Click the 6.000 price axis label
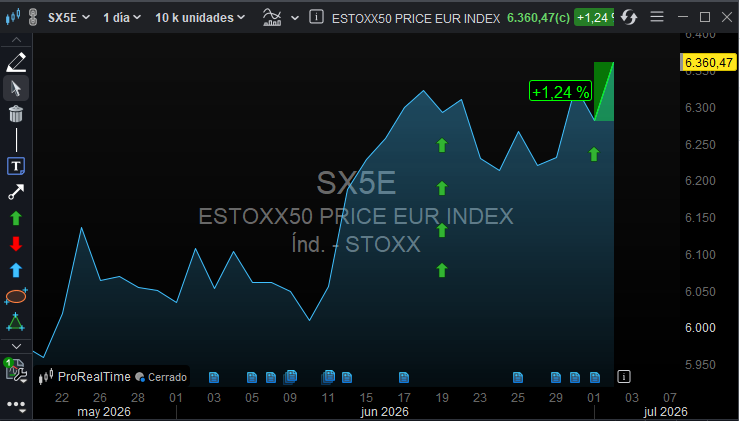This screenshot has height=421, width=740. [700, 328]
